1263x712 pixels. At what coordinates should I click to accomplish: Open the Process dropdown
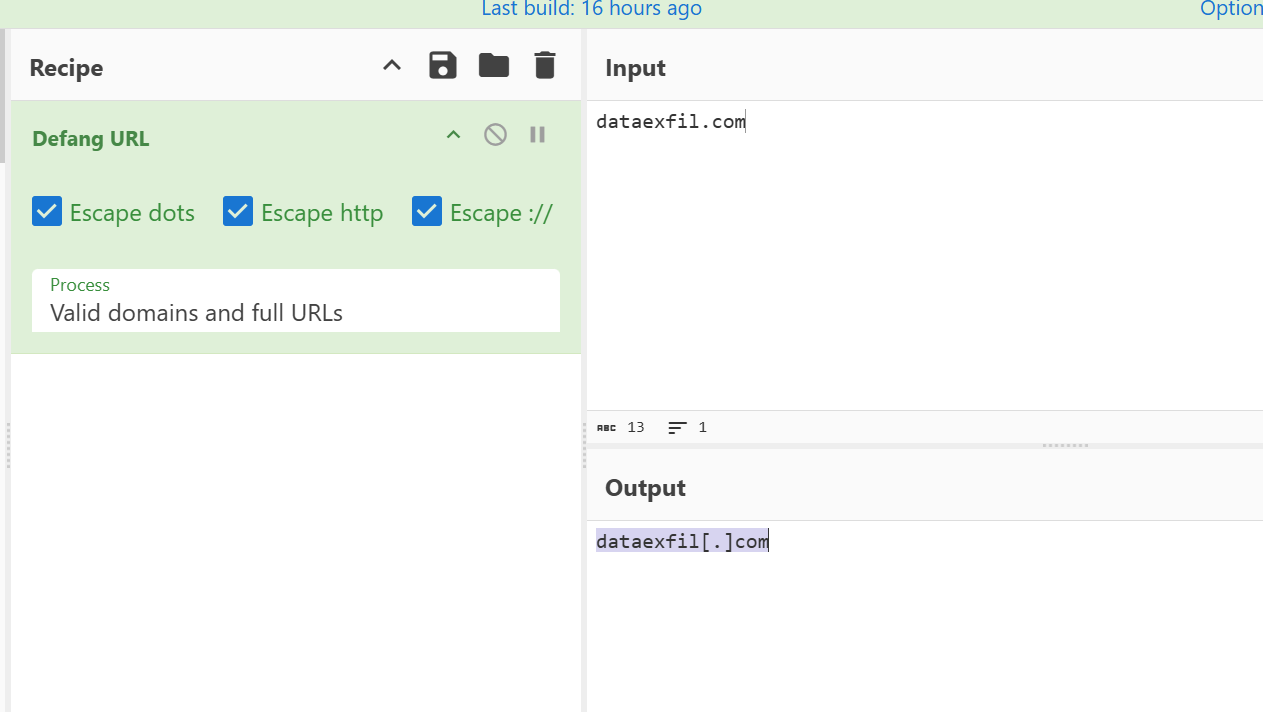click(296, 300)
